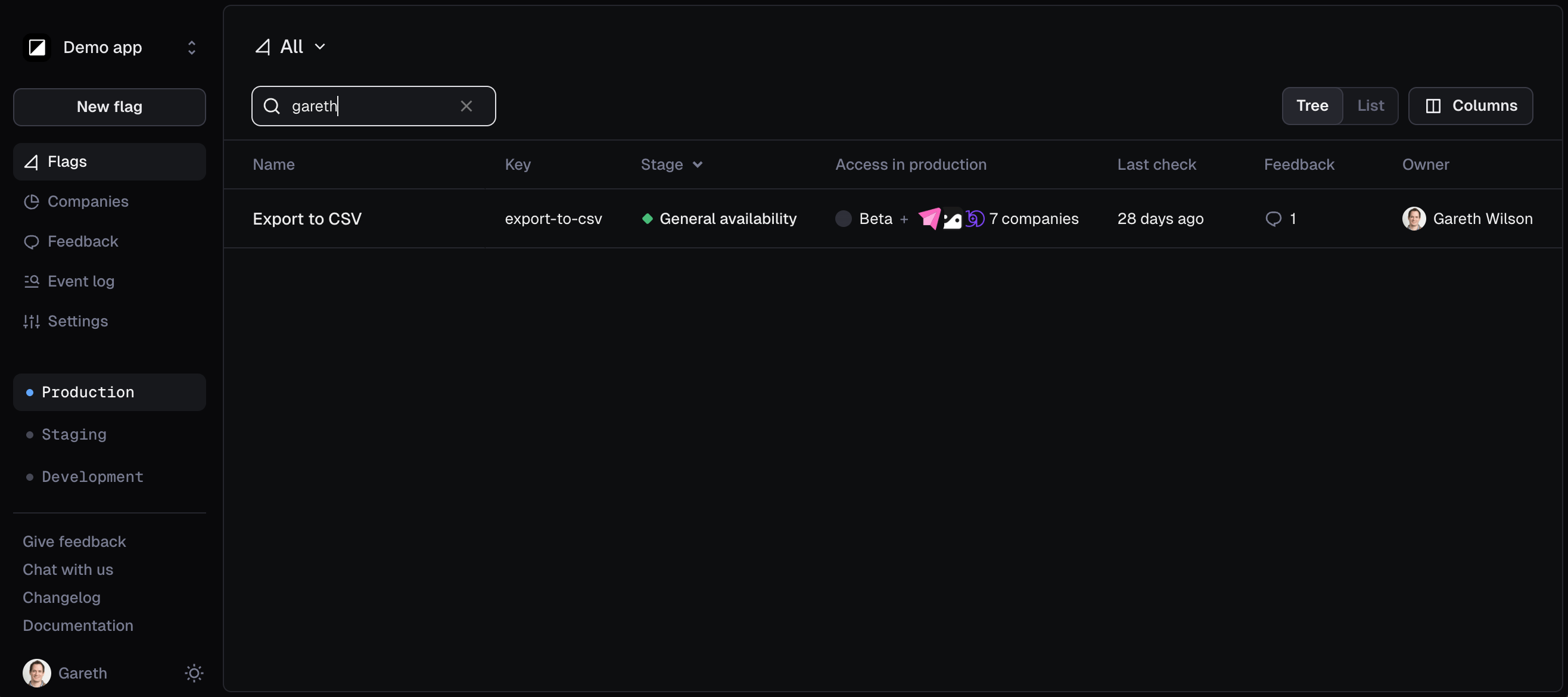1568x697 pixels.
Task: Click the 7 companies text
Action: pyautogui.click(x=1034, y=219)
